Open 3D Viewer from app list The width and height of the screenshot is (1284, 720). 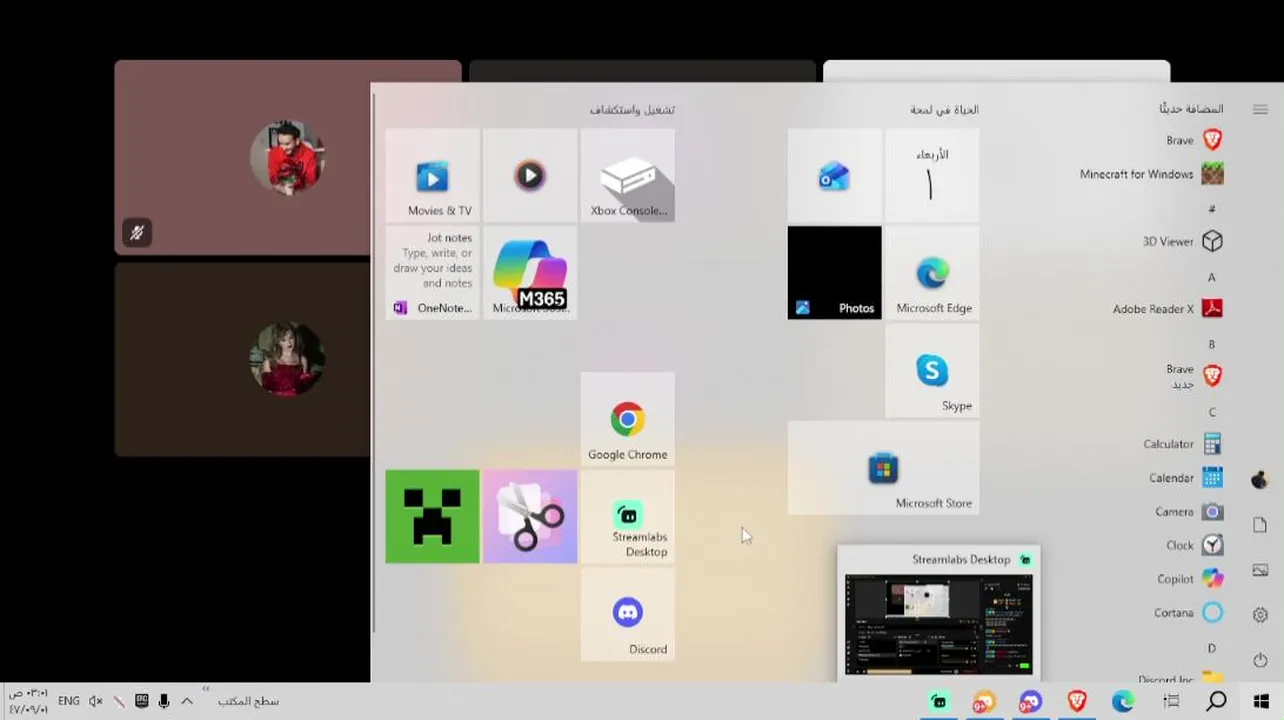(1182, 241)
